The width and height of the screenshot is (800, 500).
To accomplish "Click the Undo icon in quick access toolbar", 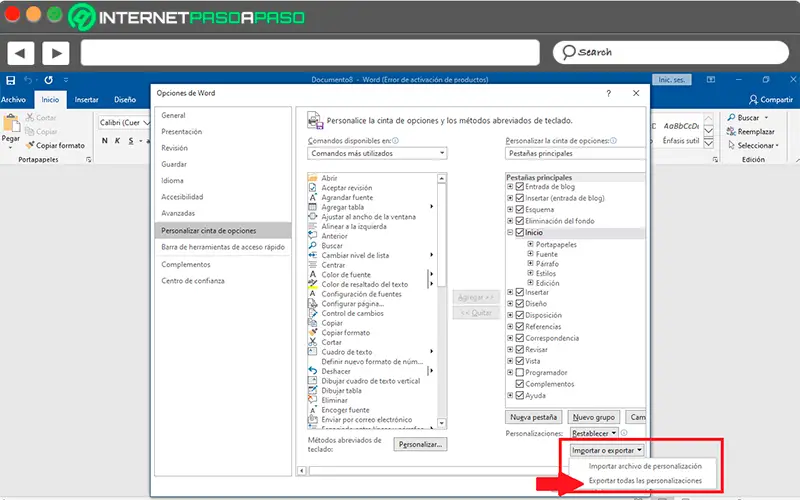I will 28,80.
